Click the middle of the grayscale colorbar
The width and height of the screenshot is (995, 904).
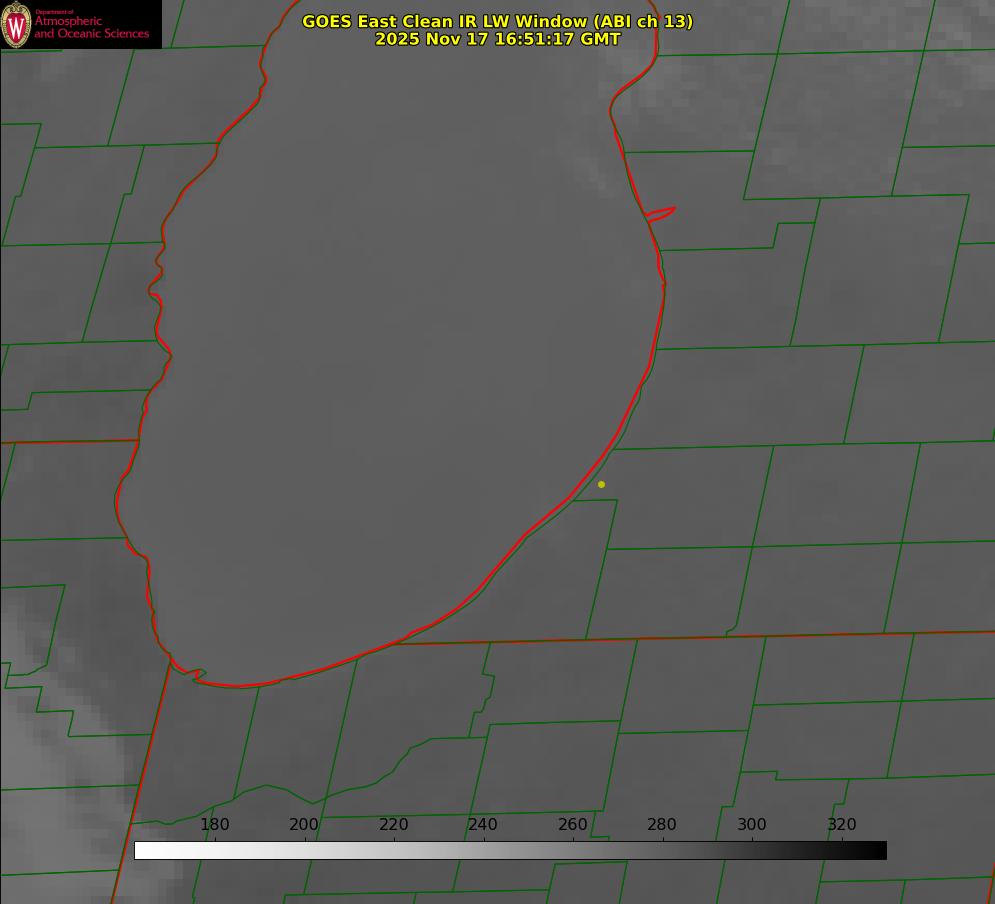[510, 851]
